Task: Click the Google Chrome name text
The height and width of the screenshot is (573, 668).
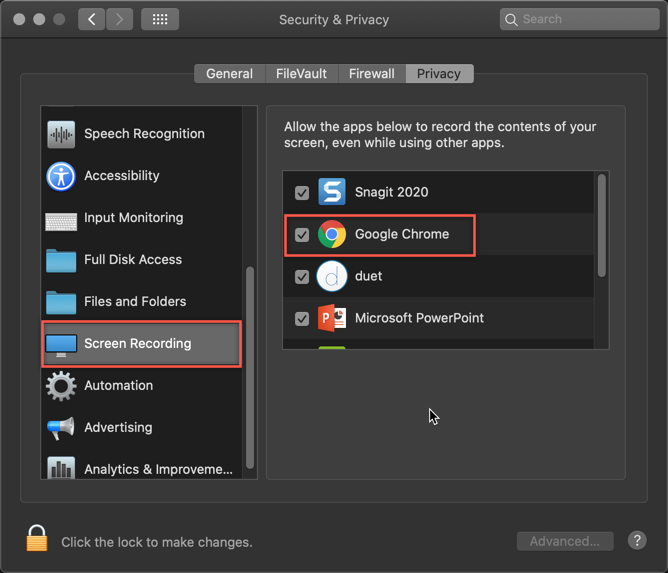Action: [x=402, y=234]
